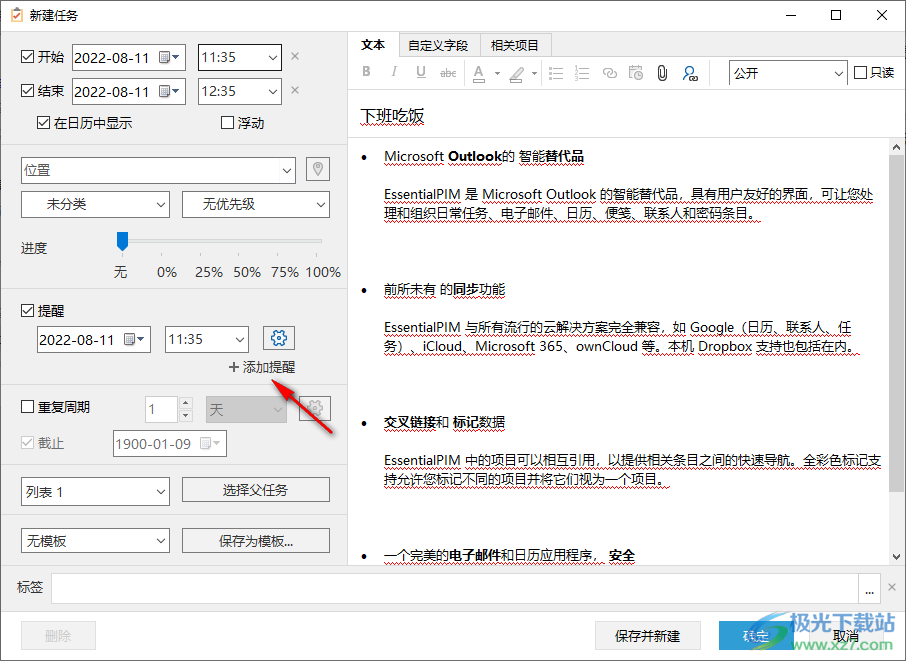This screenshot has width=906, height=661.
Task: Click the notes scrollbar up arrow
Action: point(896,147)
